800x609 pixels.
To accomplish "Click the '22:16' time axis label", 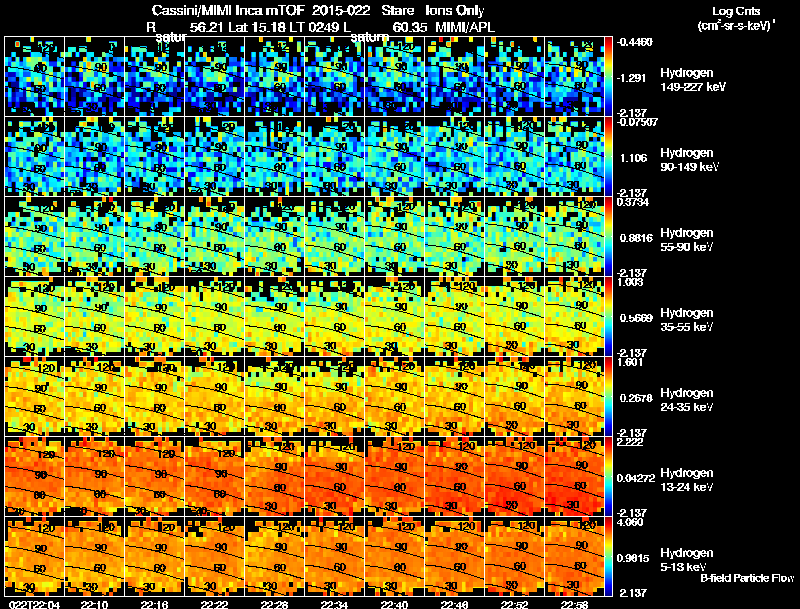I will [x=154, y=604].
